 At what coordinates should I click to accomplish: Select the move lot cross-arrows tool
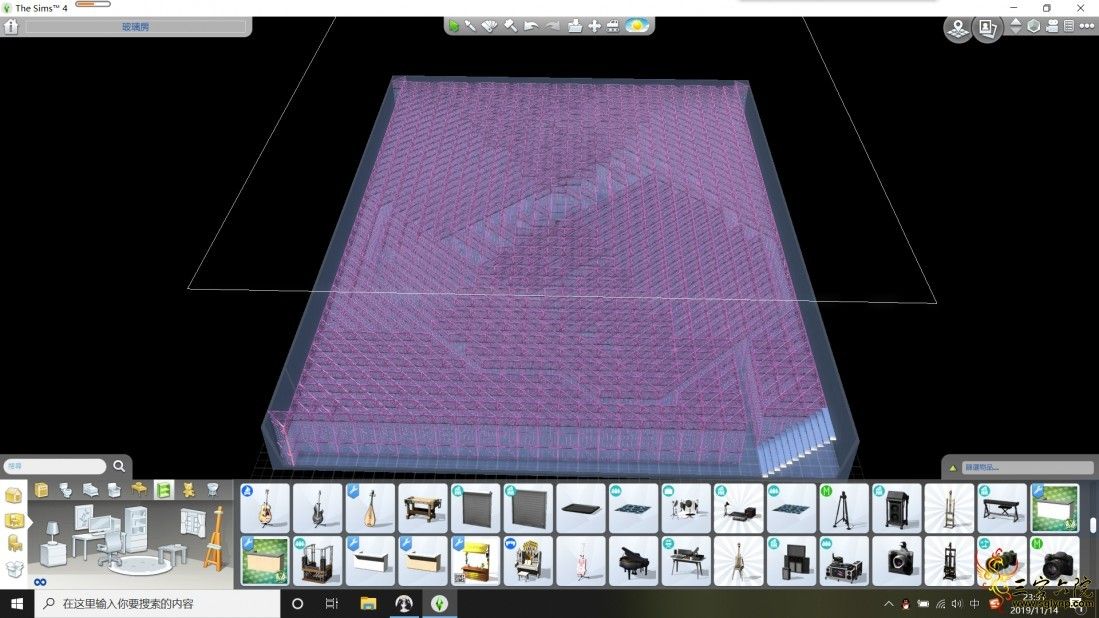point(594,26)
